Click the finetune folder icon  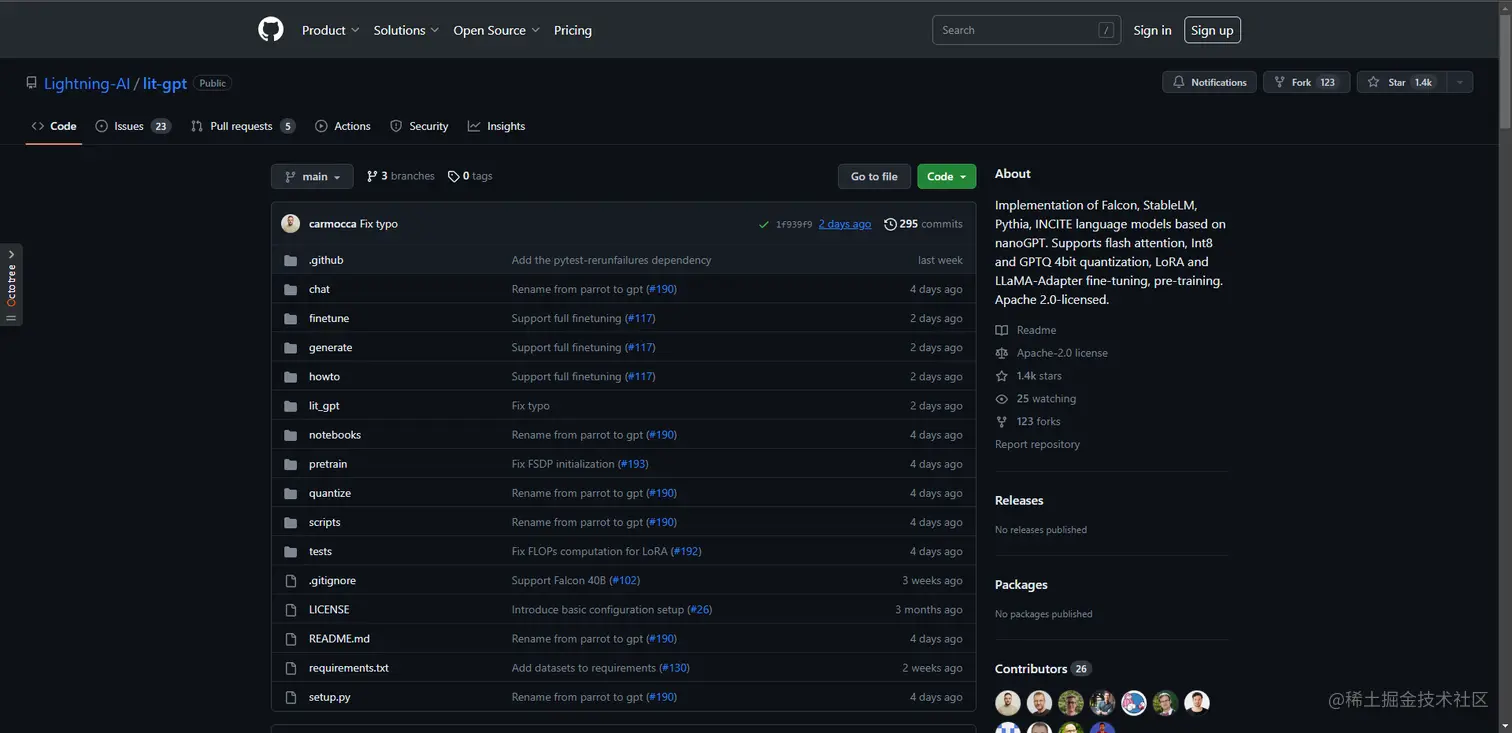(x=291, y=318)
